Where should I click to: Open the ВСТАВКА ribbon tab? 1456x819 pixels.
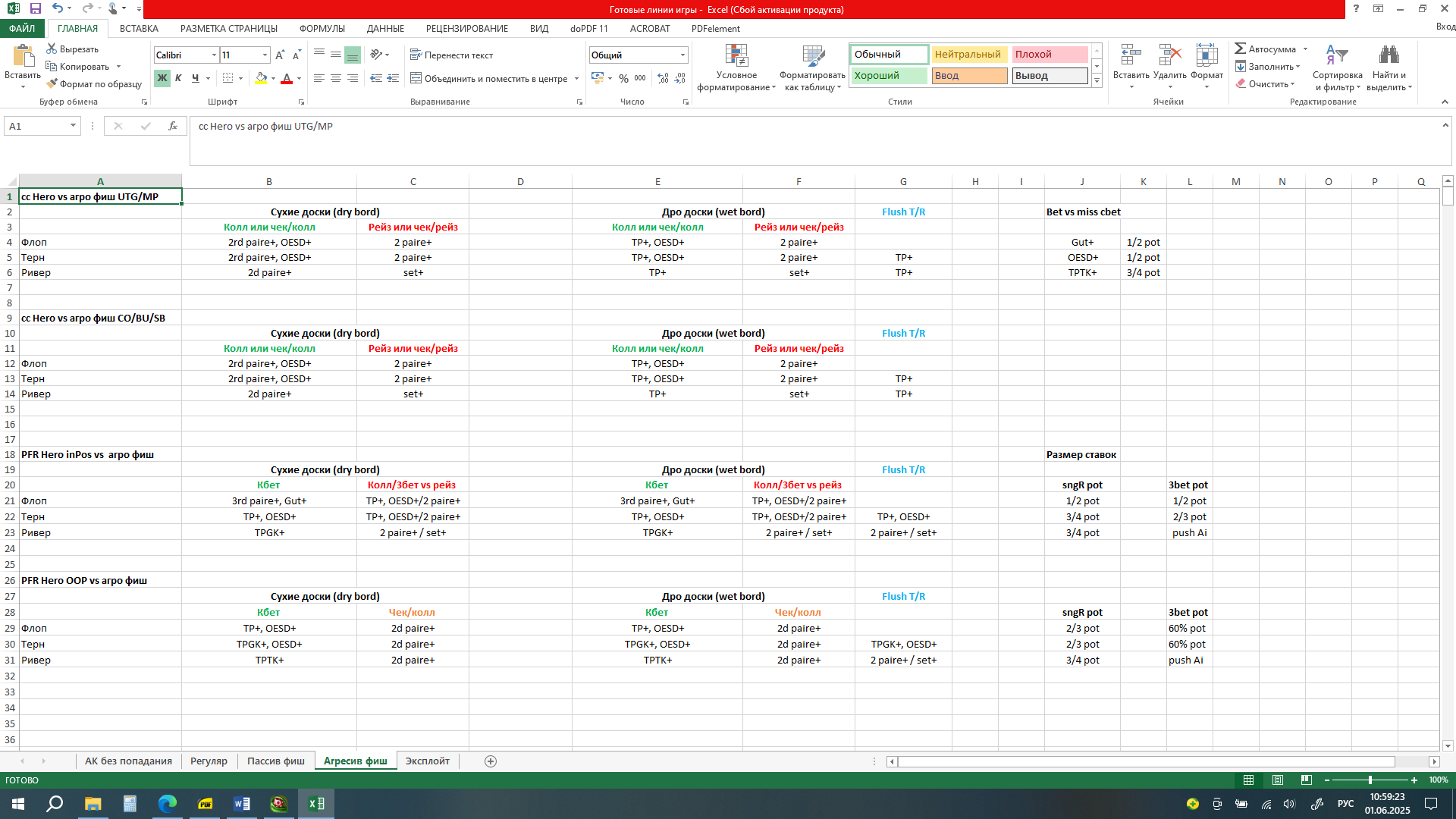point(139,29)
